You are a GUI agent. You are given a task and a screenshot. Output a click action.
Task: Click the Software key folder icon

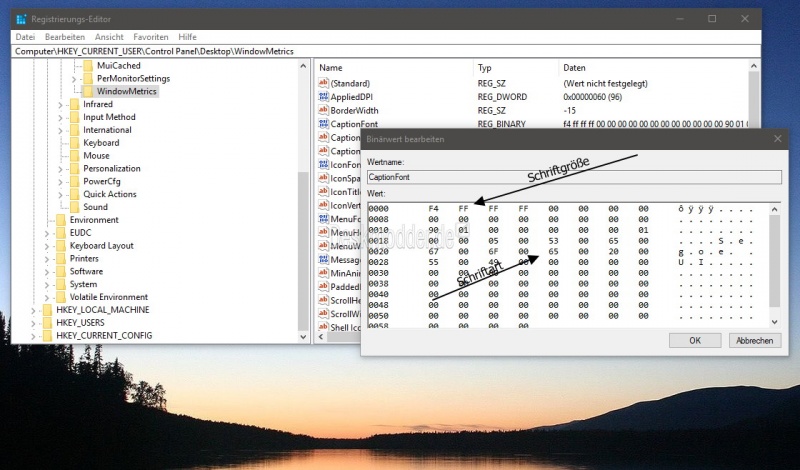click(60, 271)
